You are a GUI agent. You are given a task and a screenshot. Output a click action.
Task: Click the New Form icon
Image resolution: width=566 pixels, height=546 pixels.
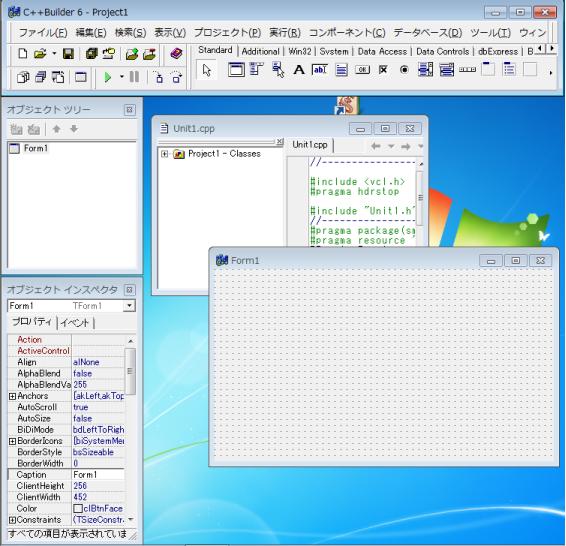80,77
